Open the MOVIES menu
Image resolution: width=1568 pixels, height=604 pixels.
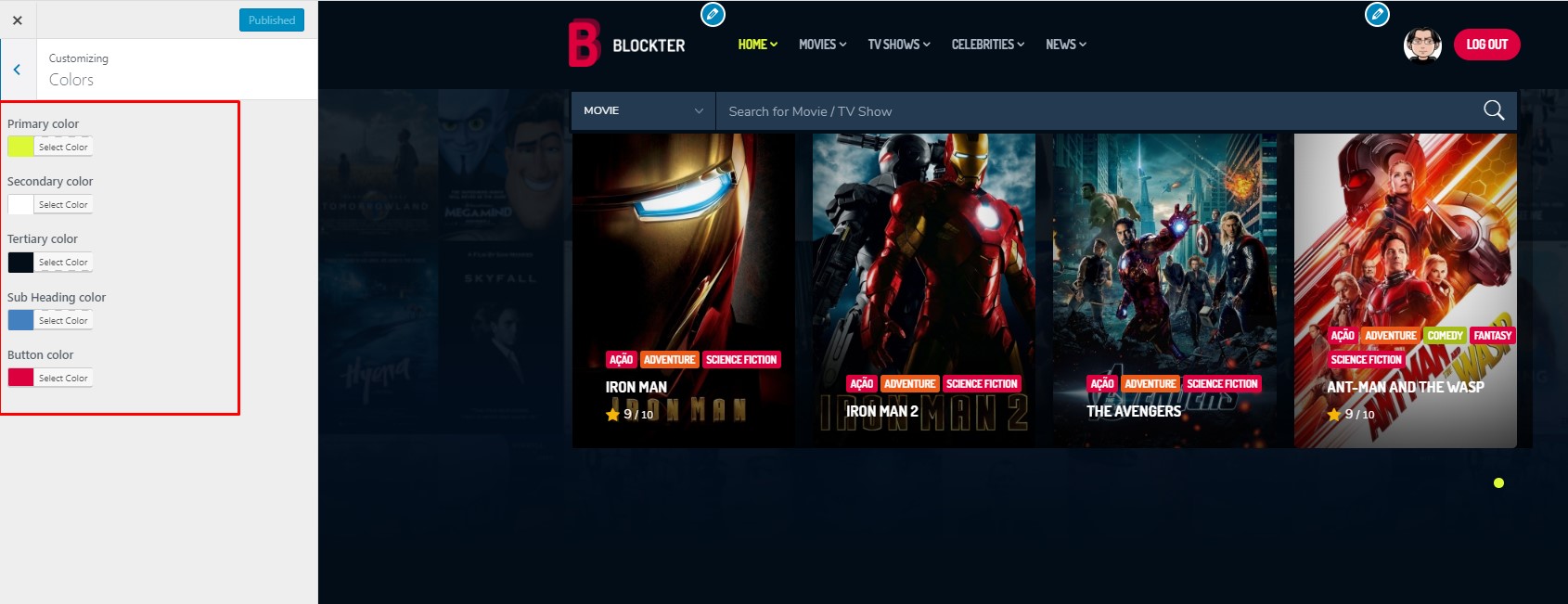[x=823, y=45]
